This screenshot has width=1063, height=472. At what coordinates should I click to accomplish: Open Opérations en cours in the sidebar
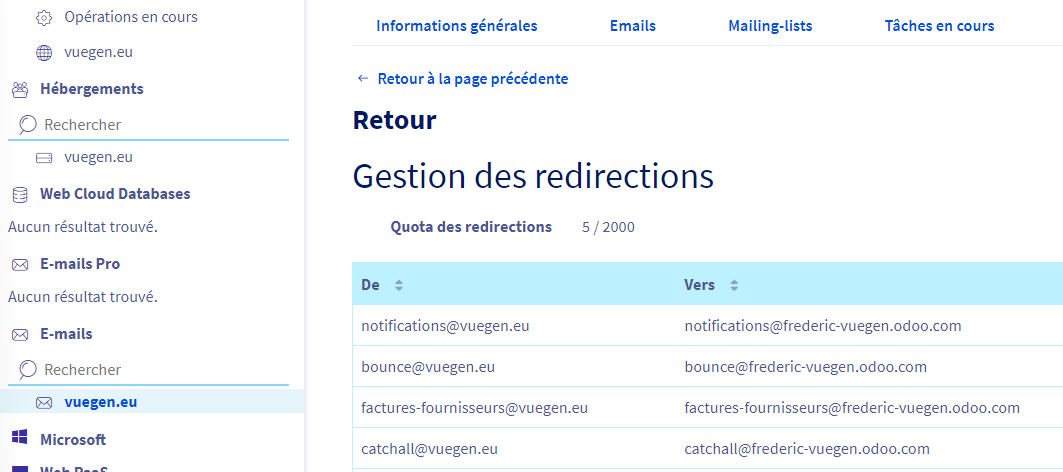coord(130,17)
